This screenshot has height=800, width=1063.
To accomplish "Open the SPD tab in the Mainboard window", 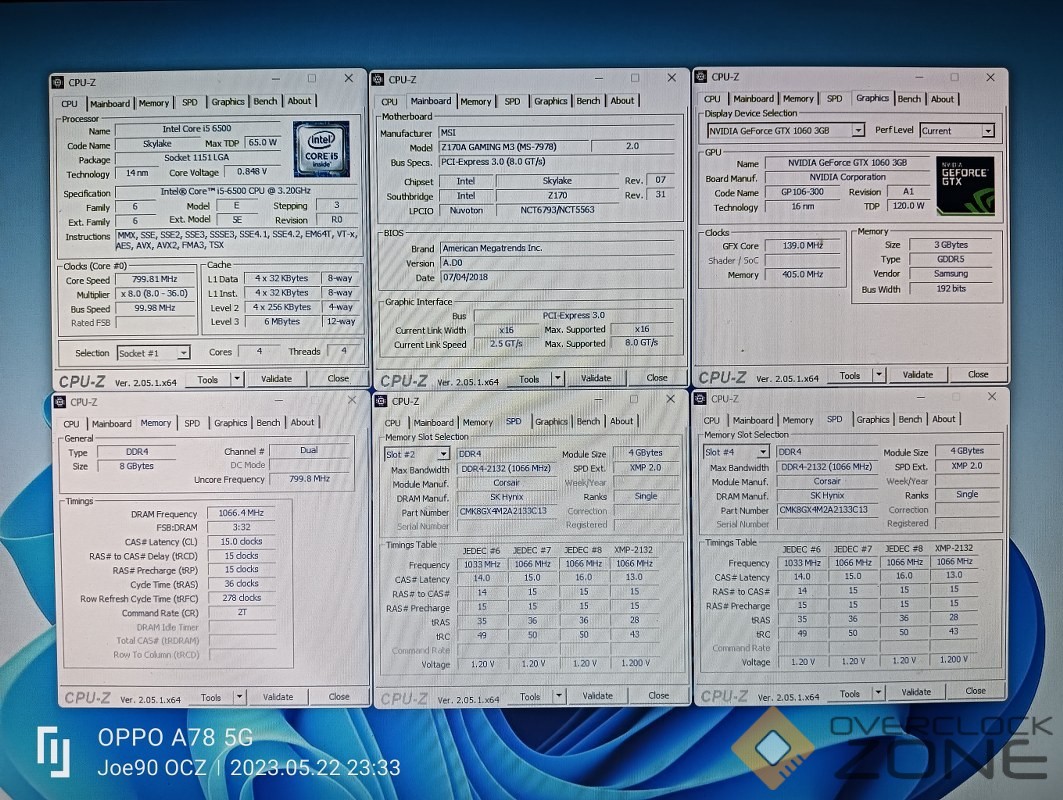I will click(x=513, y=101).
